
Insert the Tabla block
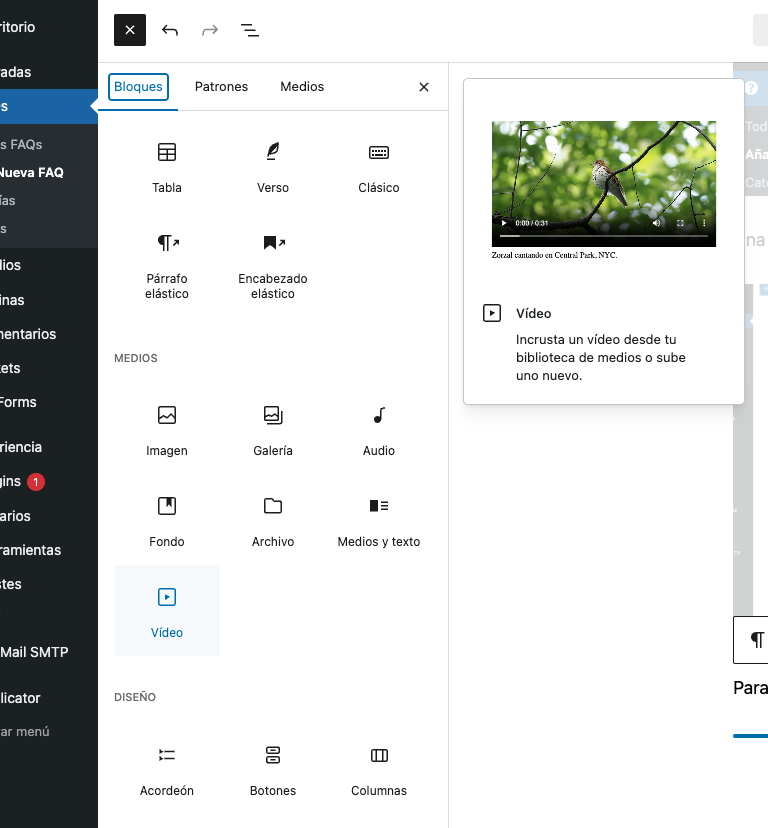click(x=167, y=166)
